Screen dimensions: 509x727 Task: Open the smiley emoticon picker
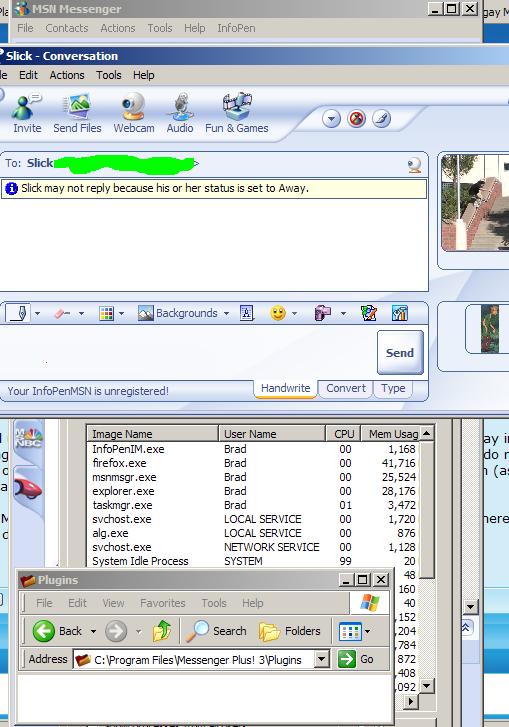(x=278, y=313)
